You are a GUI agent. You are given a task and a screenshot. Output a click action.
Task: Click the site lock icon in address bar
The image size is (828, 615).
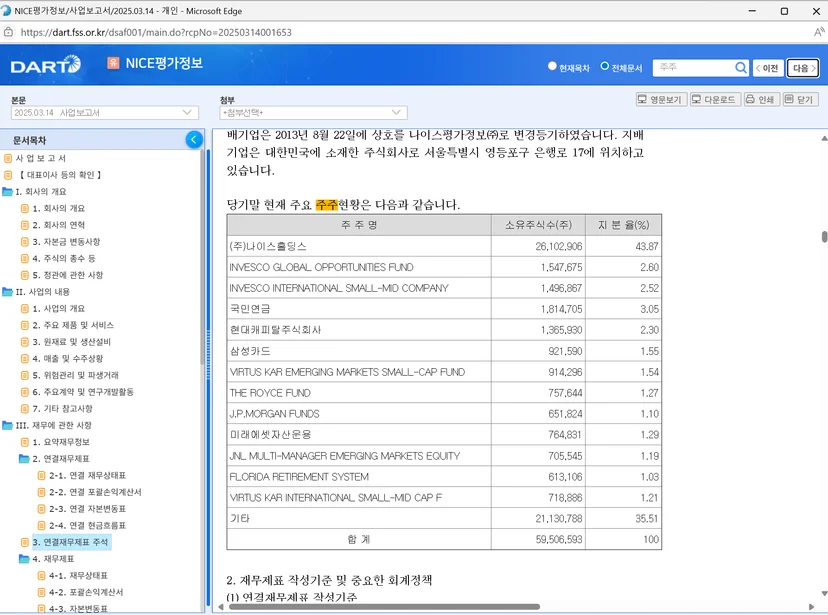click(x=8, y=32)
